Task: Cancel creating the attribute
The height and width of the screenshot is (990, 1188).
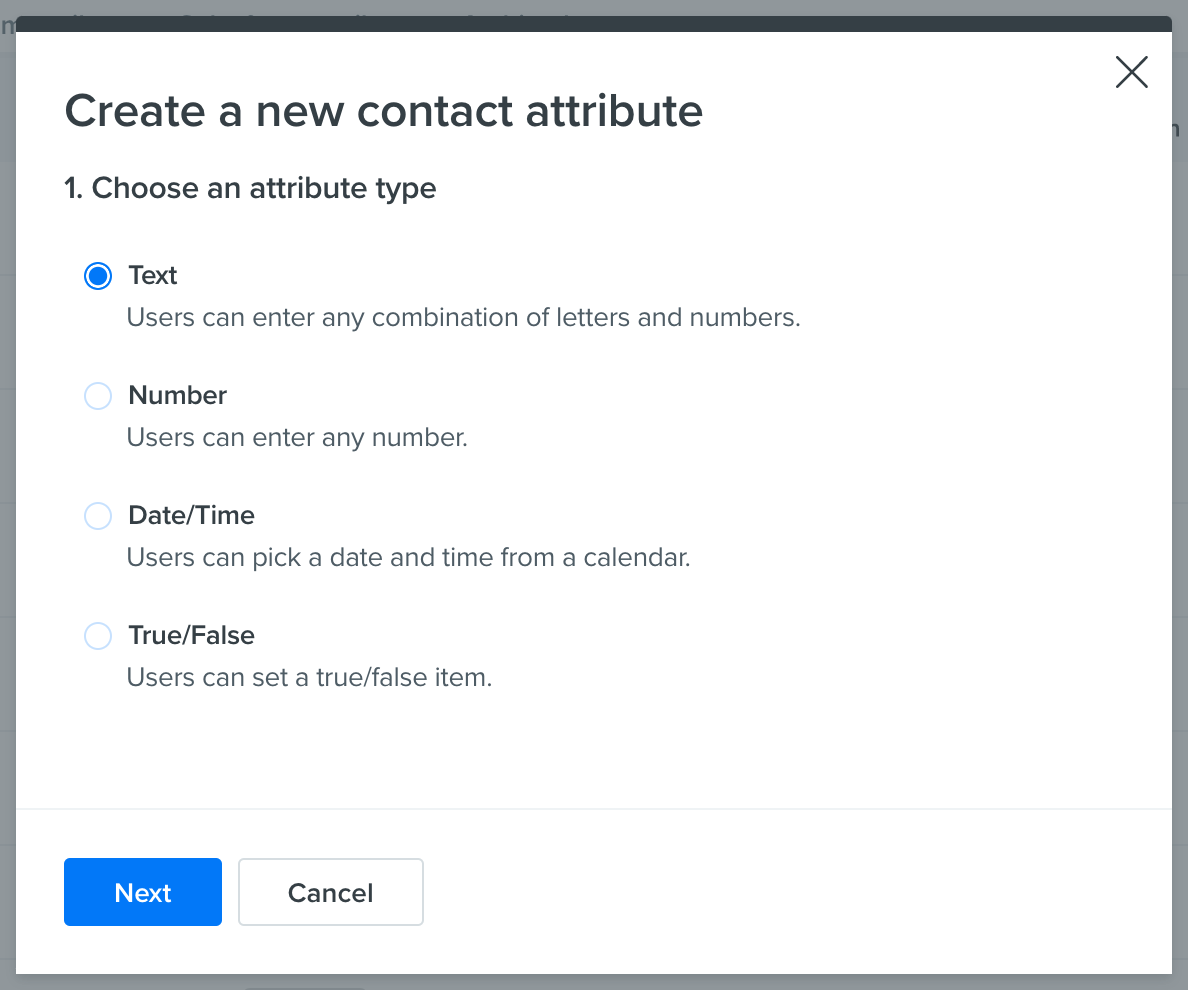Action: pos(330,892)
